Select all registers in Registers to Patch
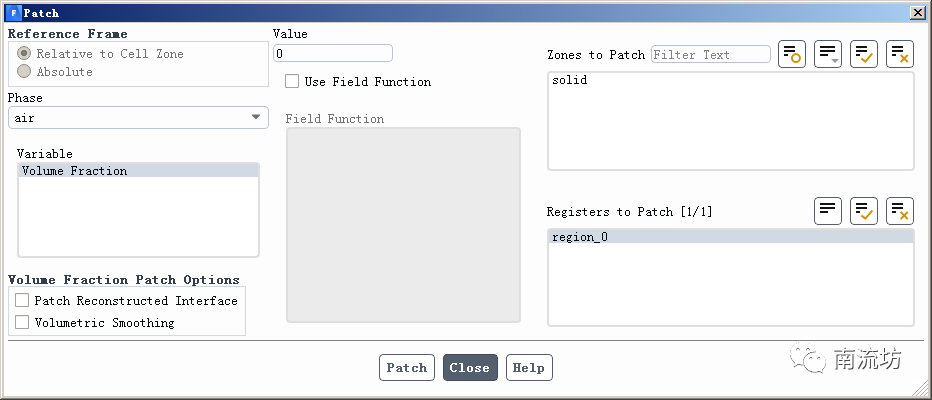This screenshot has width=932, height=400. (864, 211)
